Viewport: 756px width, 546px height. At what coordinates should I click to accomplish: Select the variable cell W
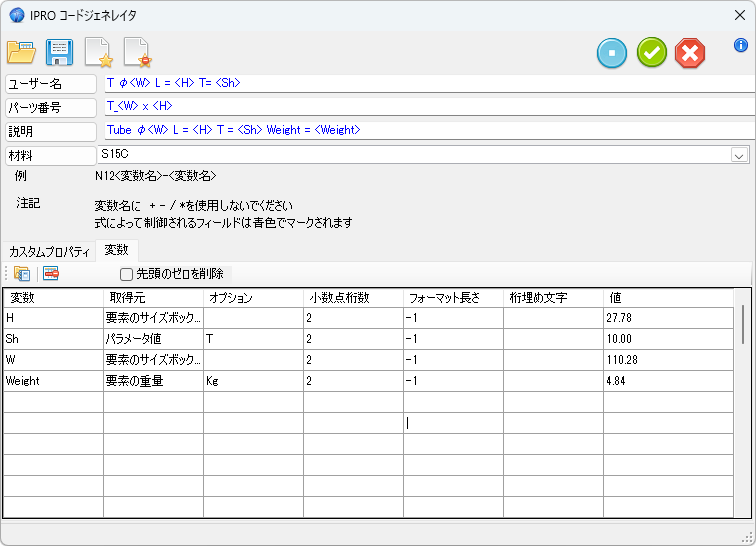(x=54, y=360)
